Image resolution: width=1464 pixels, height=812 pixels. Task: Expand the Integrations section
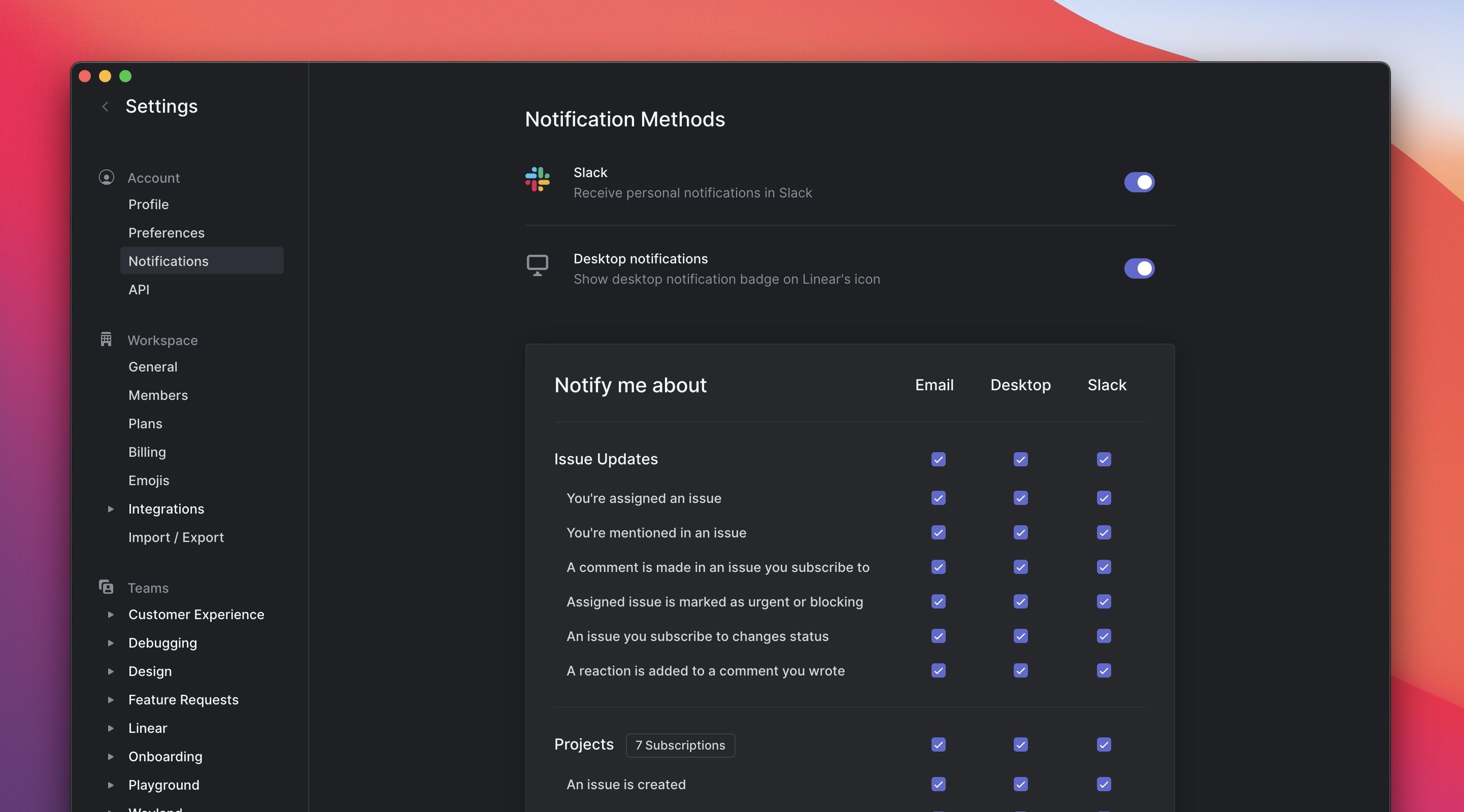(111, 509)
